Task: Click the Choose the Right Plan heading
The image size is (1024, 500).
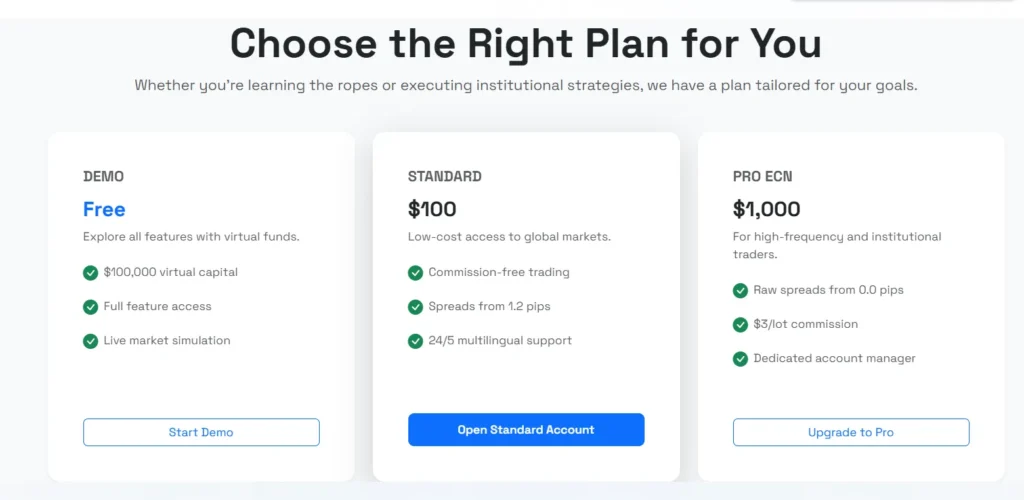Action: (526, 44)
